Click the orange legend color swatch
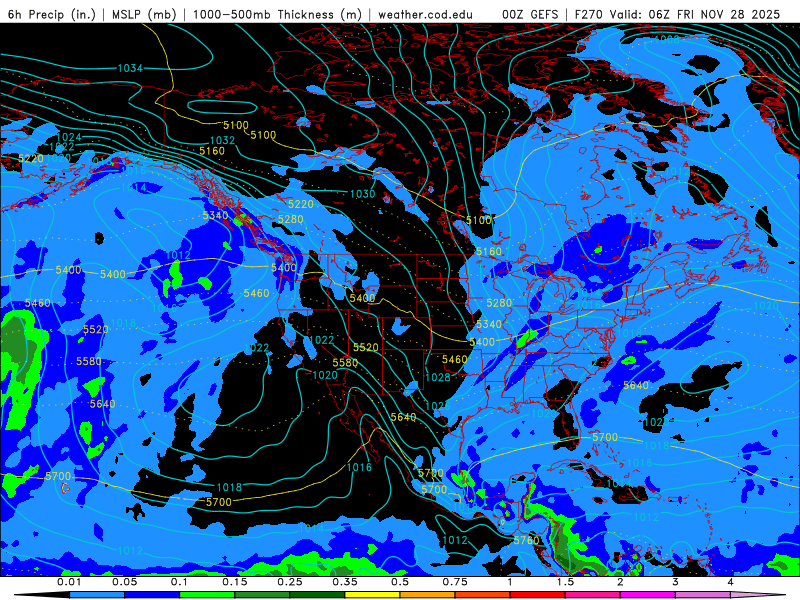This screenshot has width=800, height=600. (428, 595)
